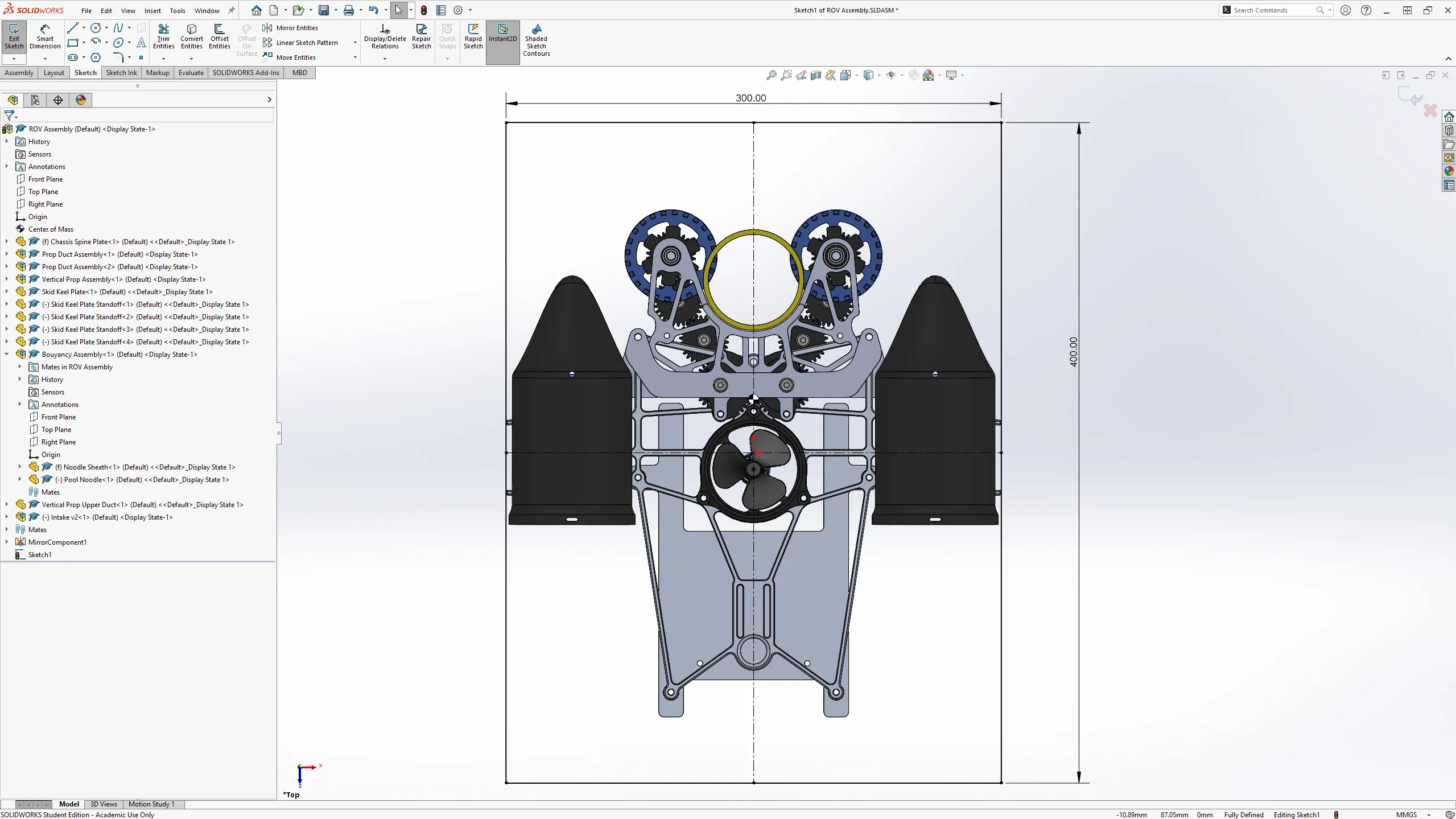
Task: Click Convert Entities tool
Action: (191, 37)
